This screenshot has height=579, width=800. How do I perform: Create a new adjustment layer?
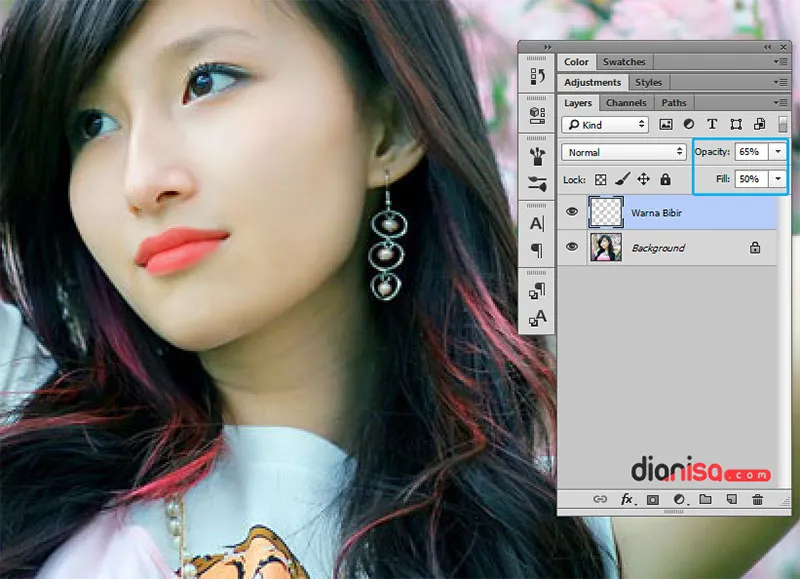pyautogui.click(x=679, y=498)
